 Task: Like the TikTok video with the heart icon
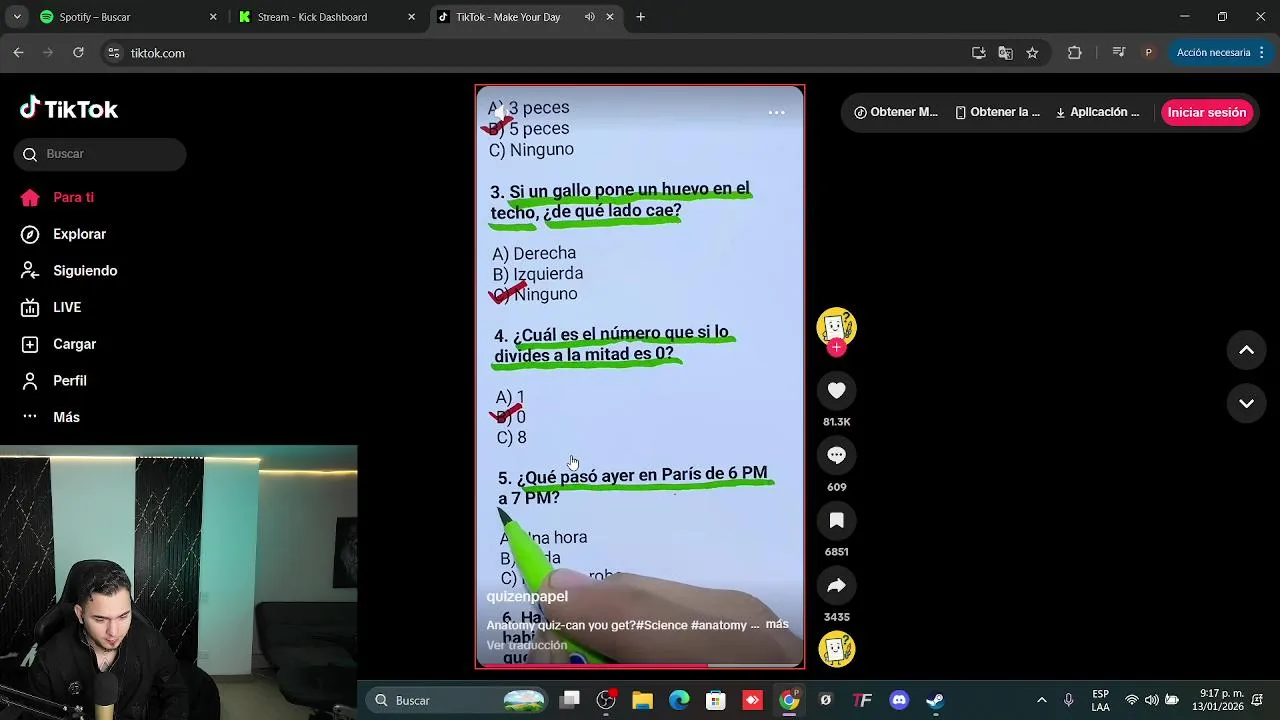click(x=837, y=391)
